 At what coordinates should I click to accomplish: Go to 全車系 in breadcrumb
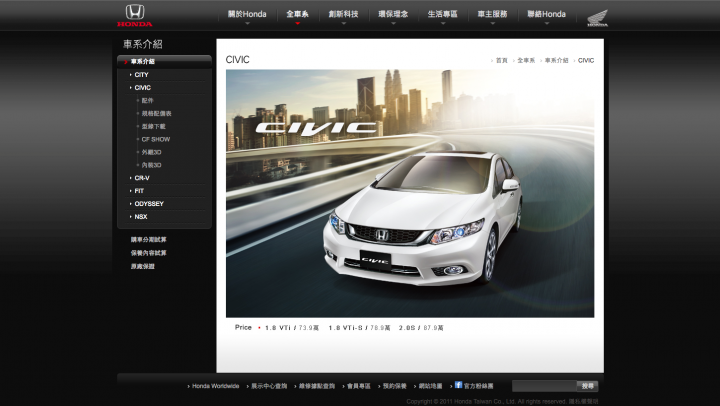point(526,61)
